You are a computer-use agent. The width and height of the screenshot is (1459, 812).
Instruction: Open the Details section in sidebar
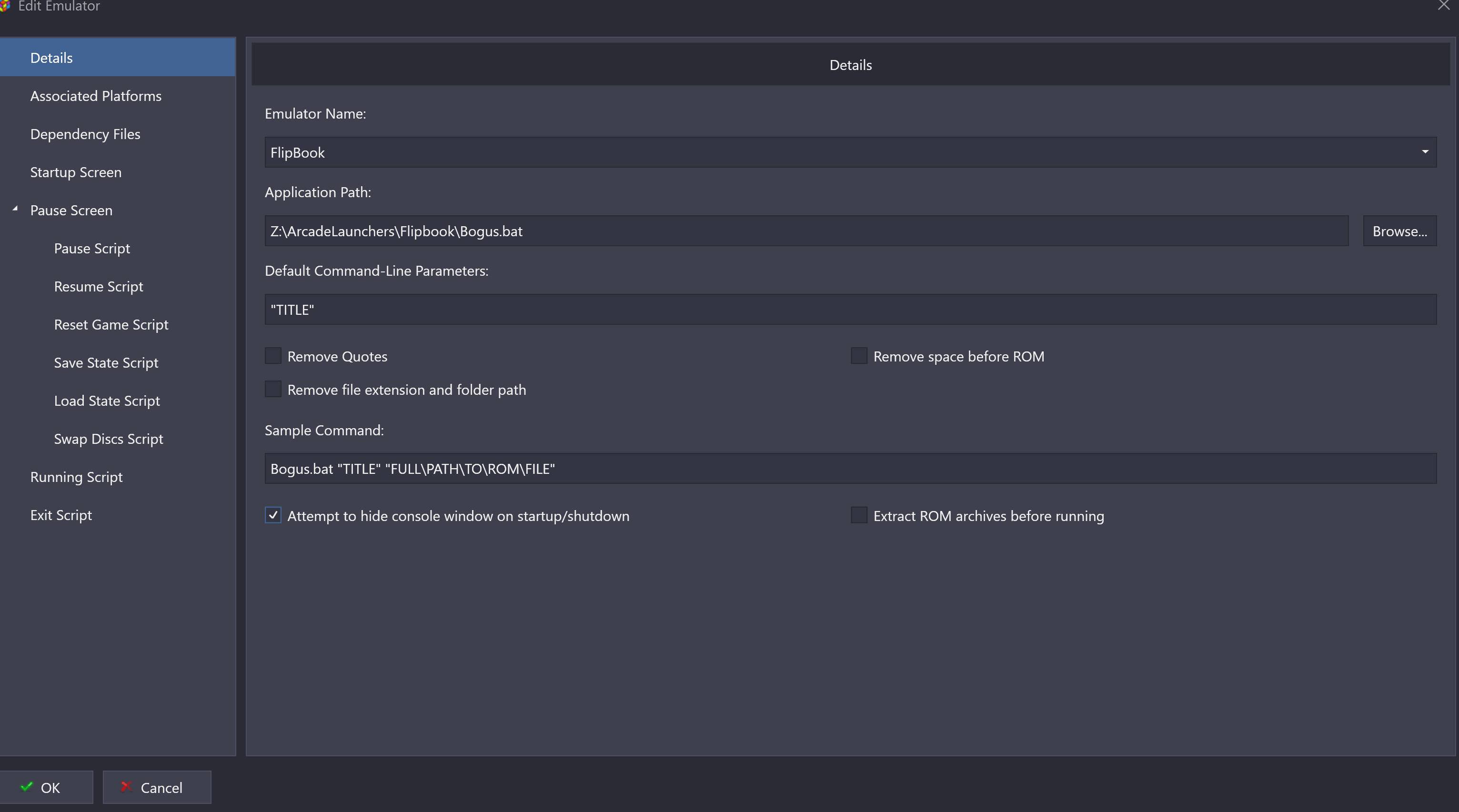(117, 57)
